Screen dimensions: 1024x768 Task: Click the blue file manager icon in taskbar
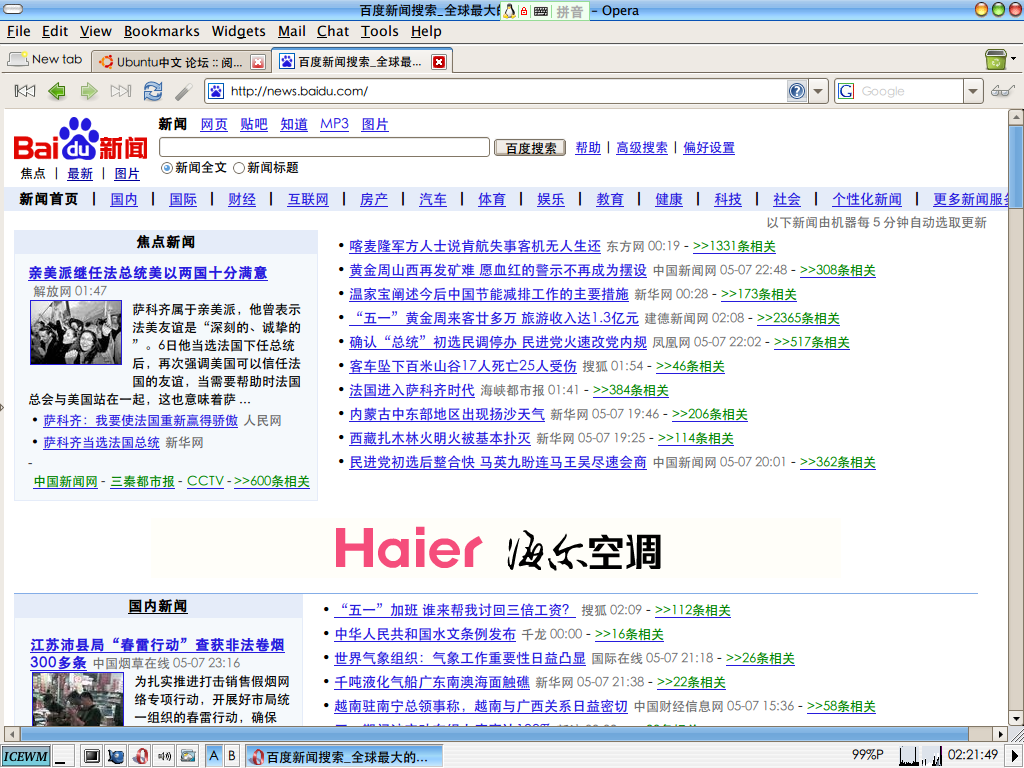pyautogui.click(x=116, y=756)
